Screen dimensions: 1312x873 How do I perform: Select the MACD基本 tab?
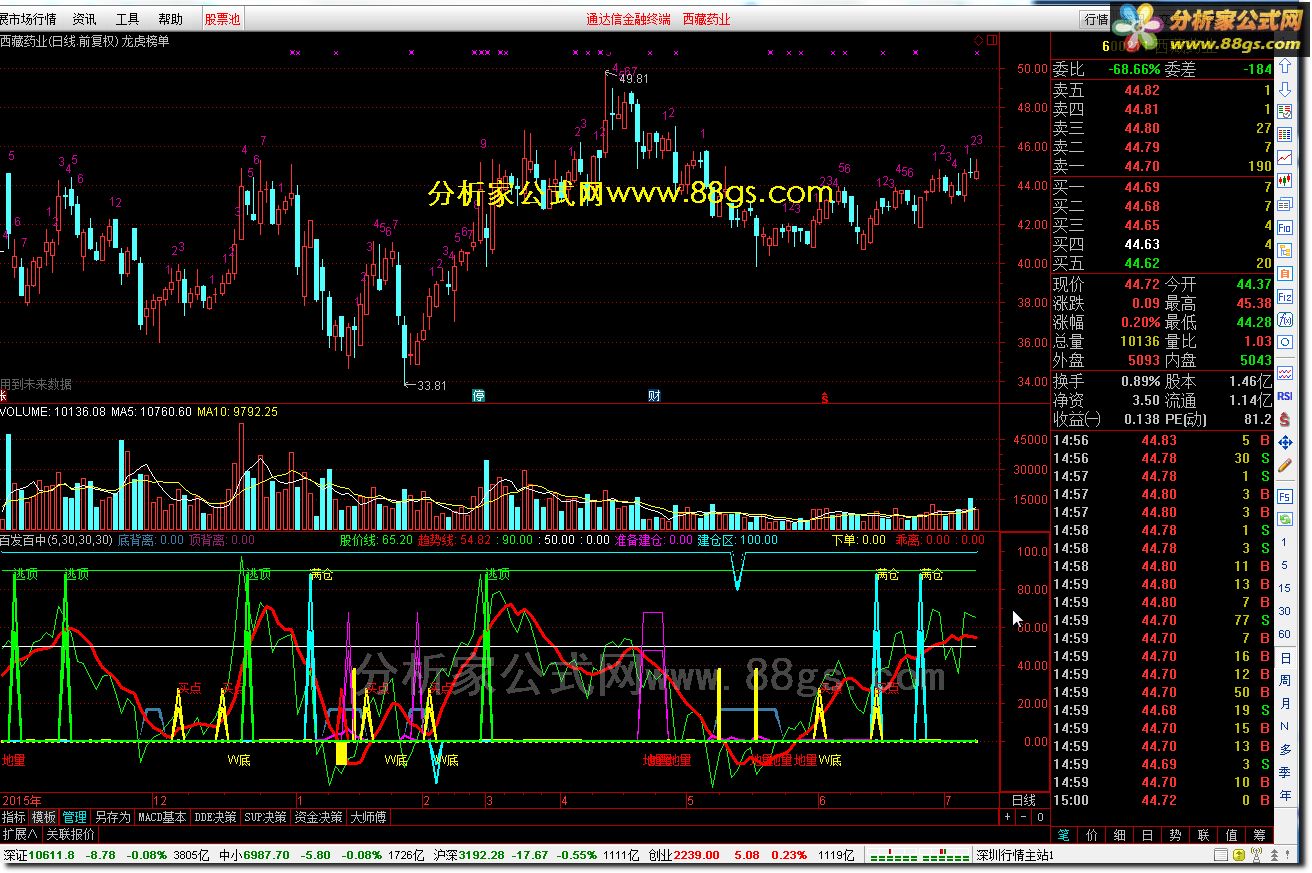pos(162,817)
